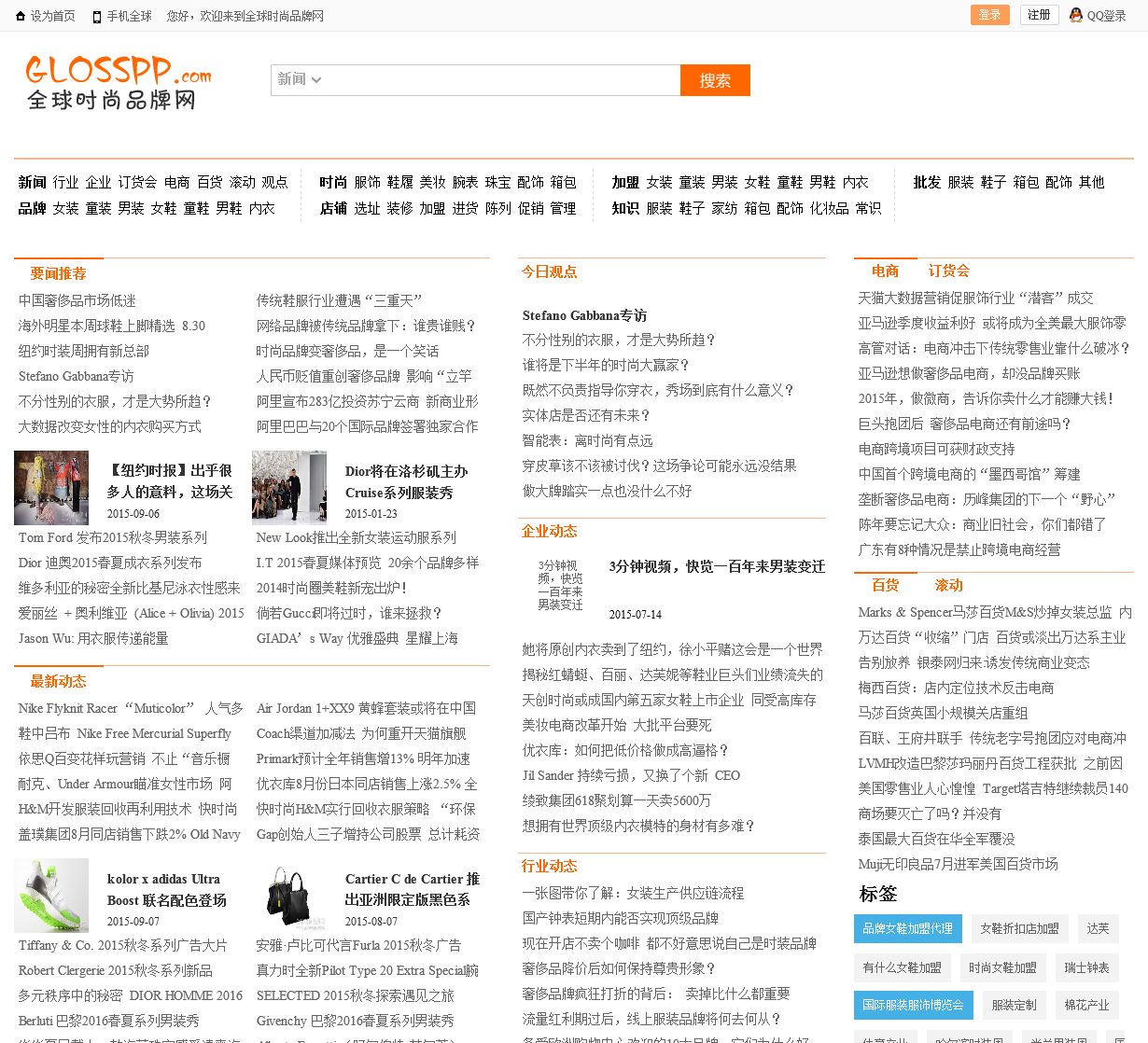Click the QQ penguin icon
This screenshot has height=1043, width=1148.
coord(1076,15)
